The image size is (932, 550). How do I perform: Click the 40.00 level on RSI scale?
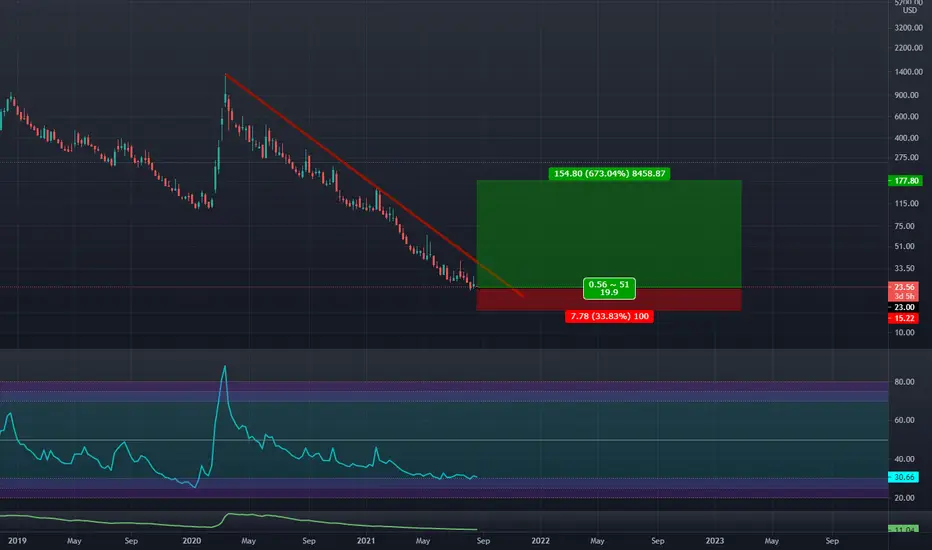(x=905, y=459)
